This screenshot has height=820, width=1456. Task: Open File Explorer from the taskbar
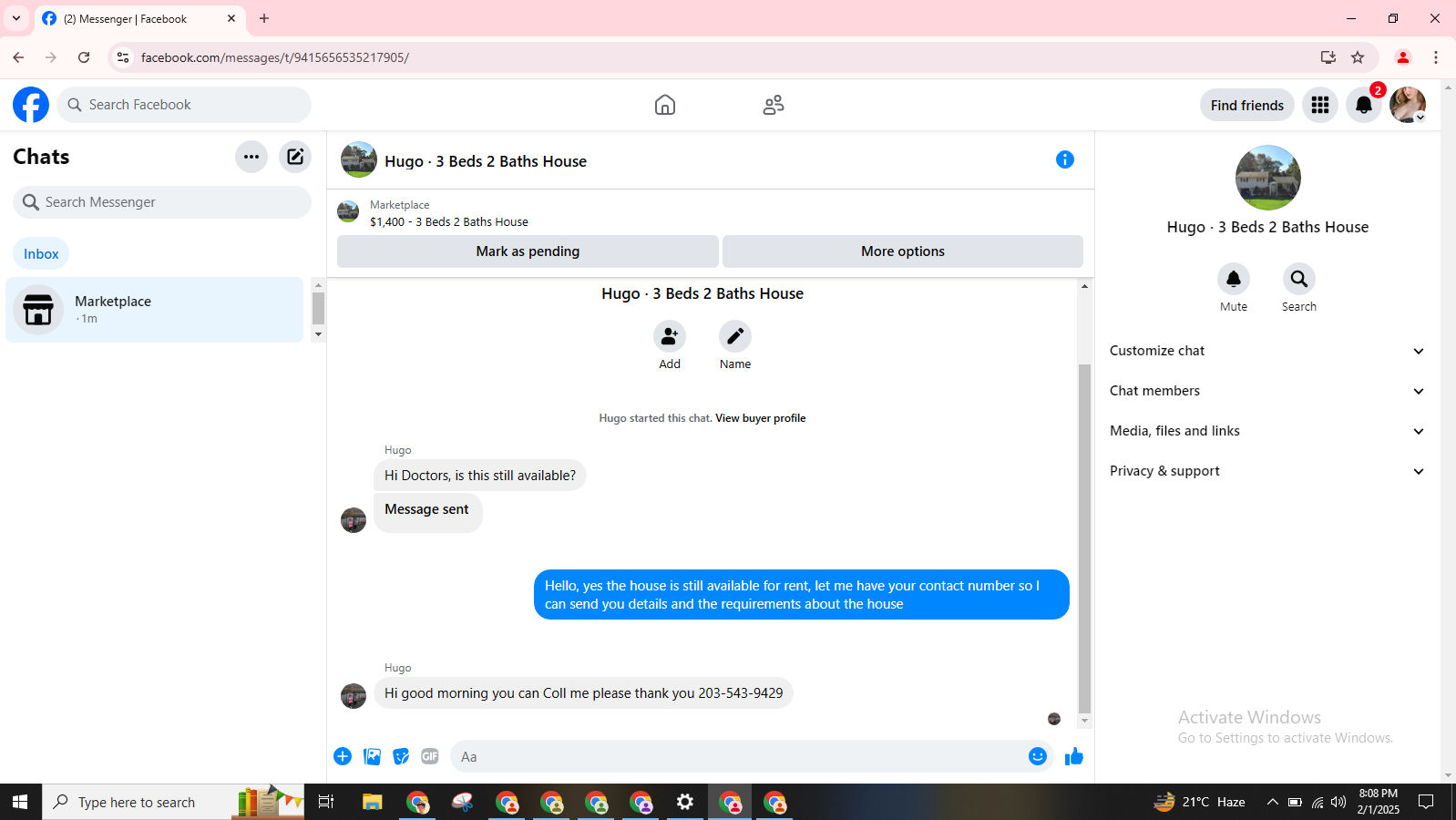pyautogui.click(x=372, y=802)
